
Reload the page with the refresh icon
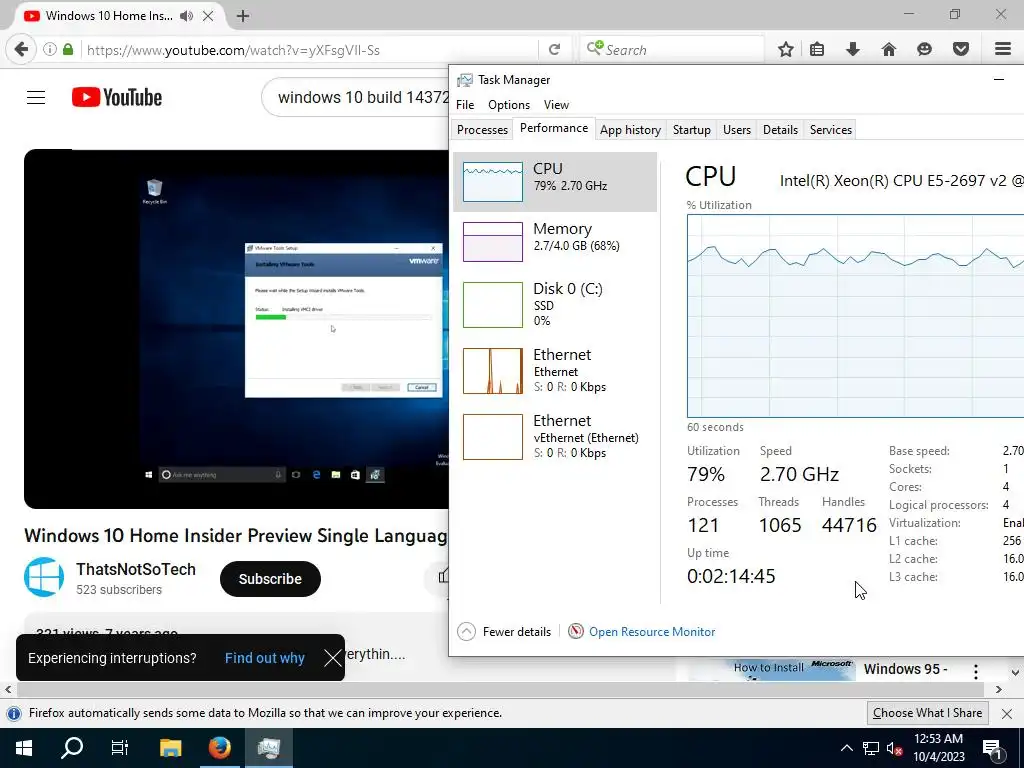tap(554, 50)
